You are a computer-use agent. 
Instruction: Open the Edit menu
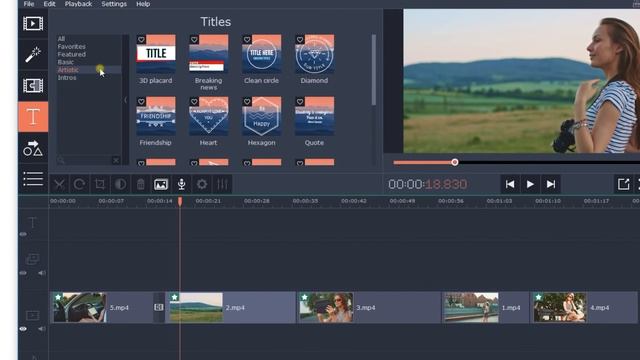(49, 4)
